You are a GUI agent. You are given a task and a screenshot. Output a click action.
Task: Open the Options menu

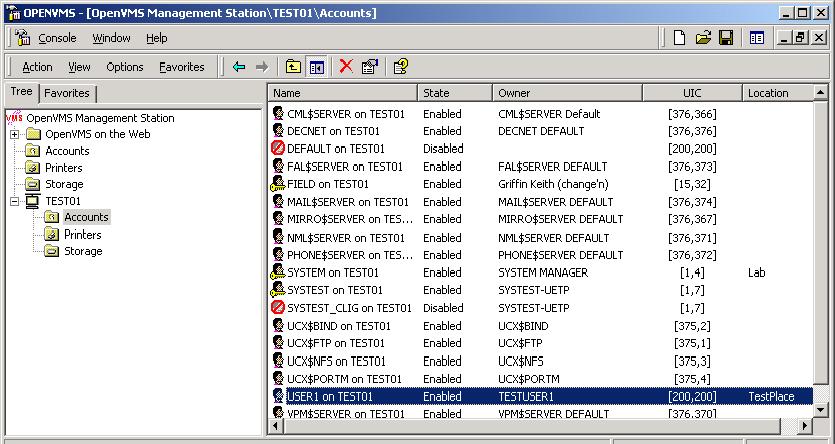125,67
